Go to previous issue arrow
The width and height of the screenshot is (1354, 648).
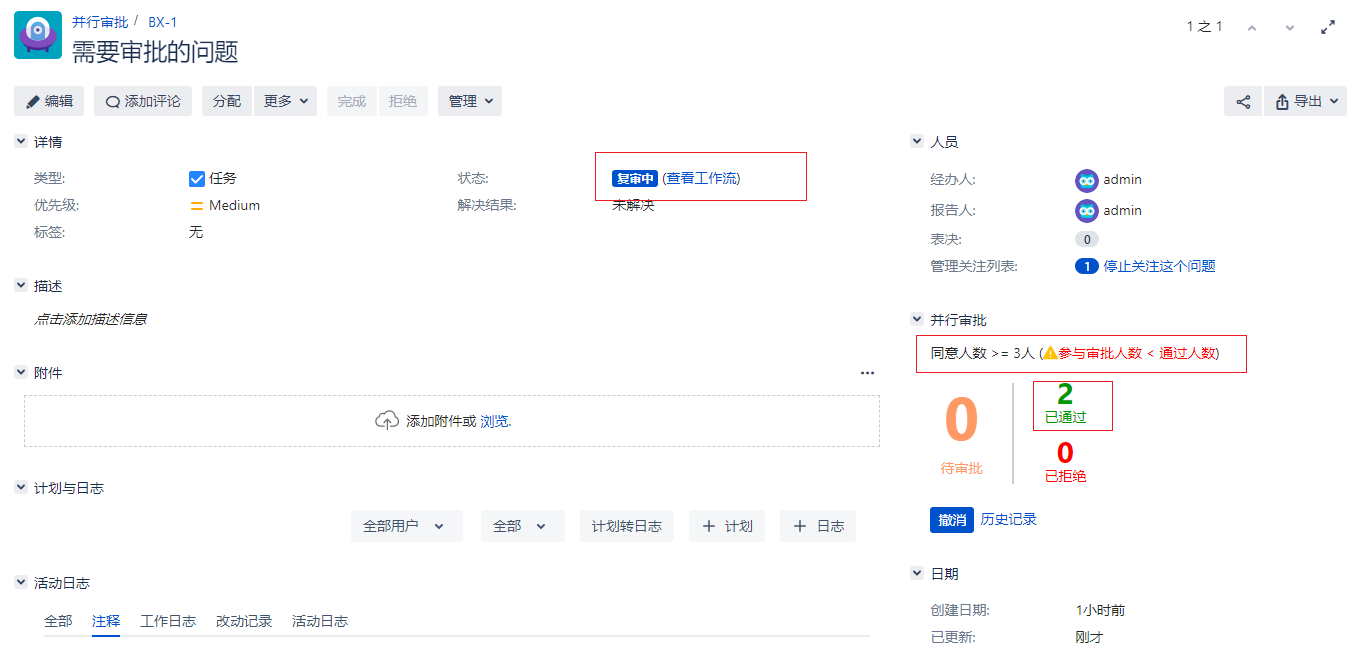(x=1252, y=27)
